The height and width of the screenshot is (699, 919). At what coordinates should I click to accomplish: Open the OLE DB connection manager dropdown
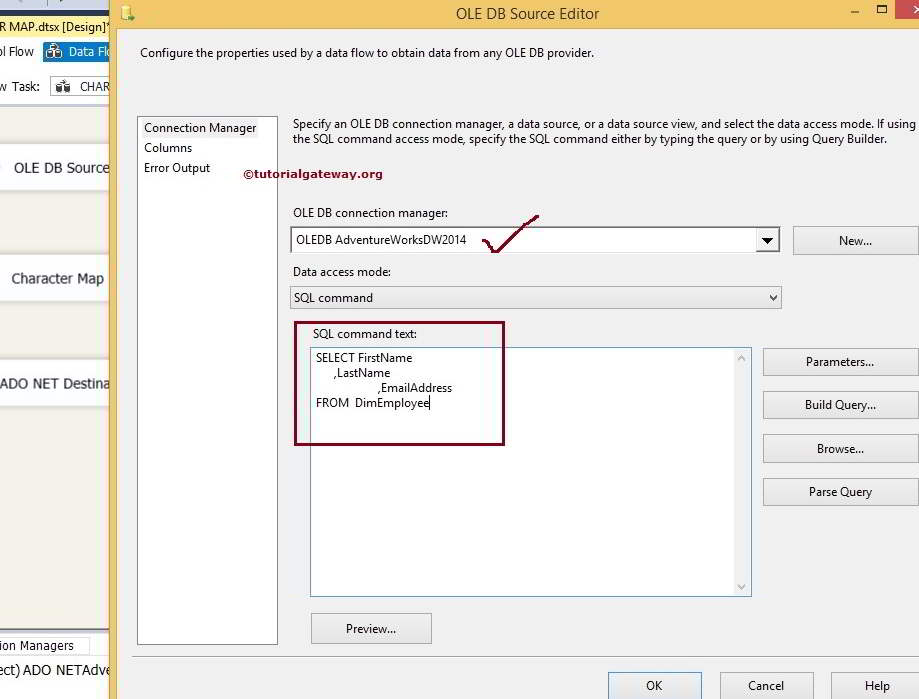pyautogui.click(x=768, y=239)
